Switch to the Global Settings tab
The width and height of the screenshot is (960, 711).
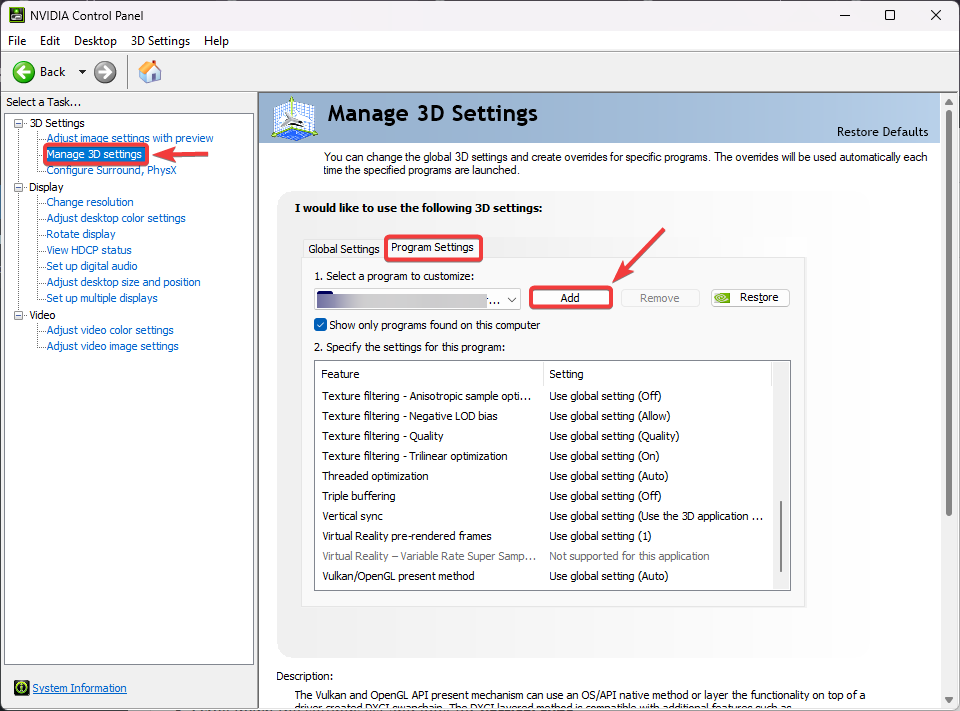(343, 249)
